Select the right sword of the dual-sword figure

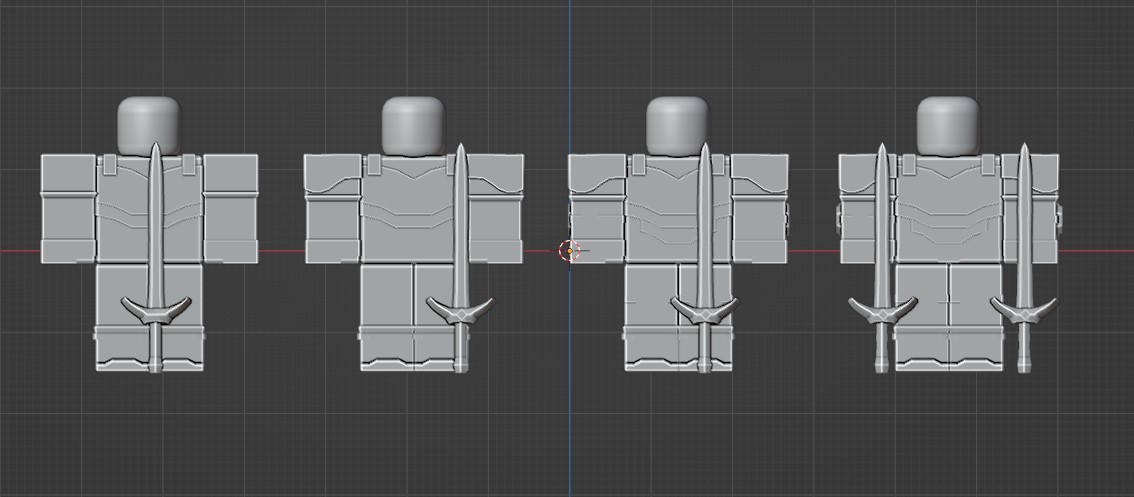click(x=1024, y=258)
